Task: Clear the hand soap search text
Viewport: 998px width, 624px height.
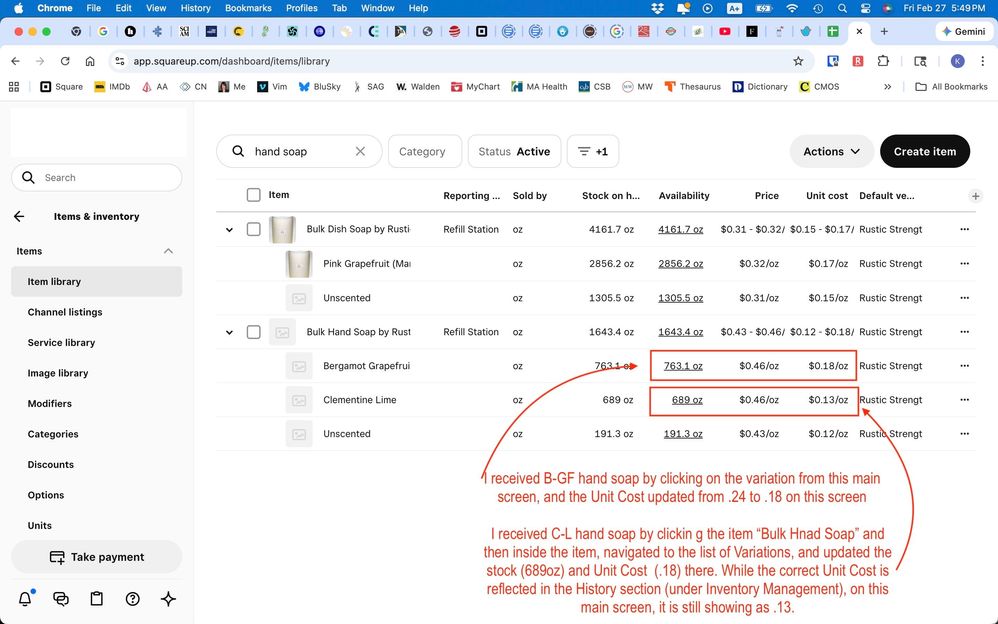Action: 360,152
